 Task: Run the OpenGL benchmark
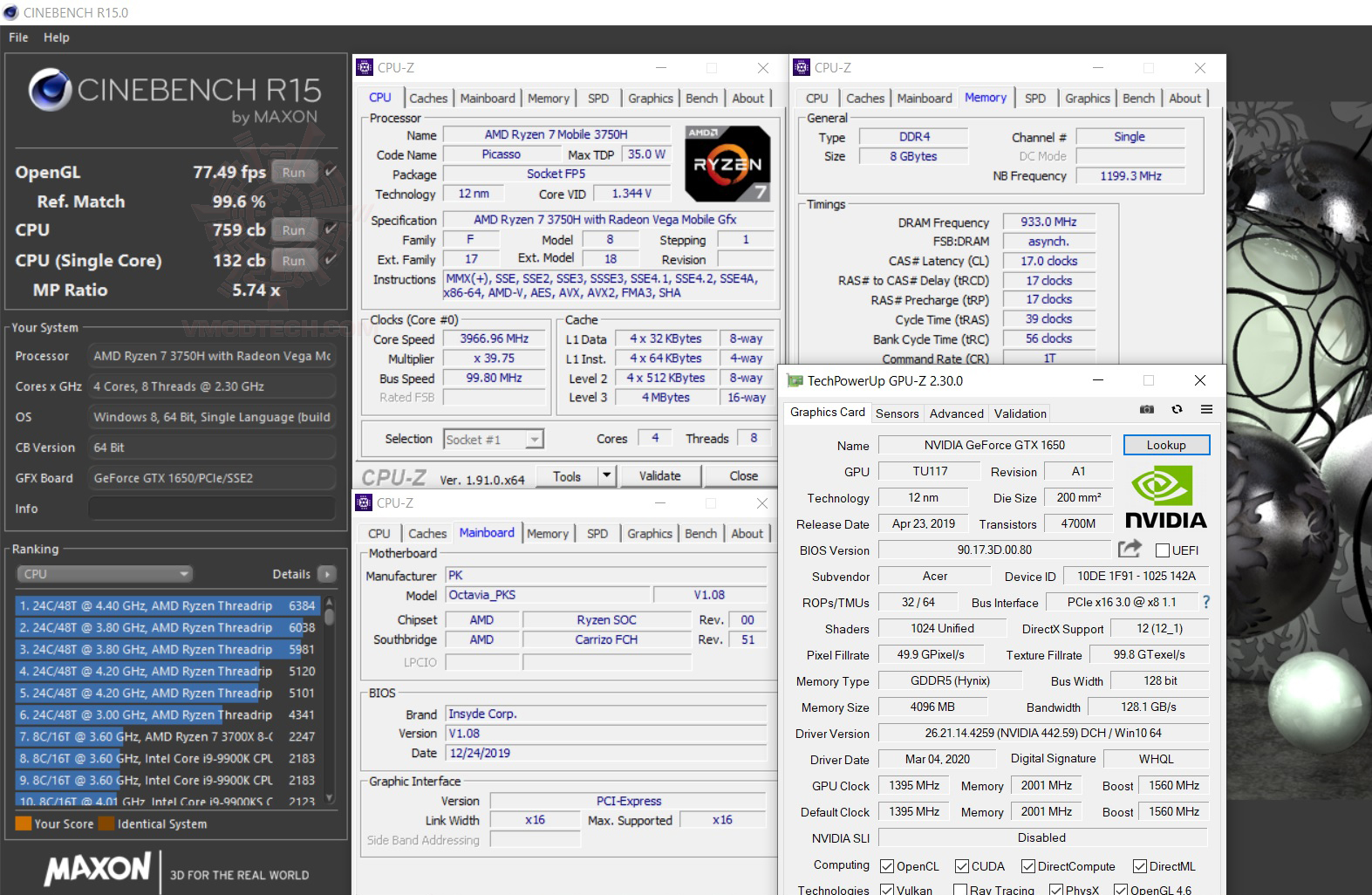coord(294,172)
